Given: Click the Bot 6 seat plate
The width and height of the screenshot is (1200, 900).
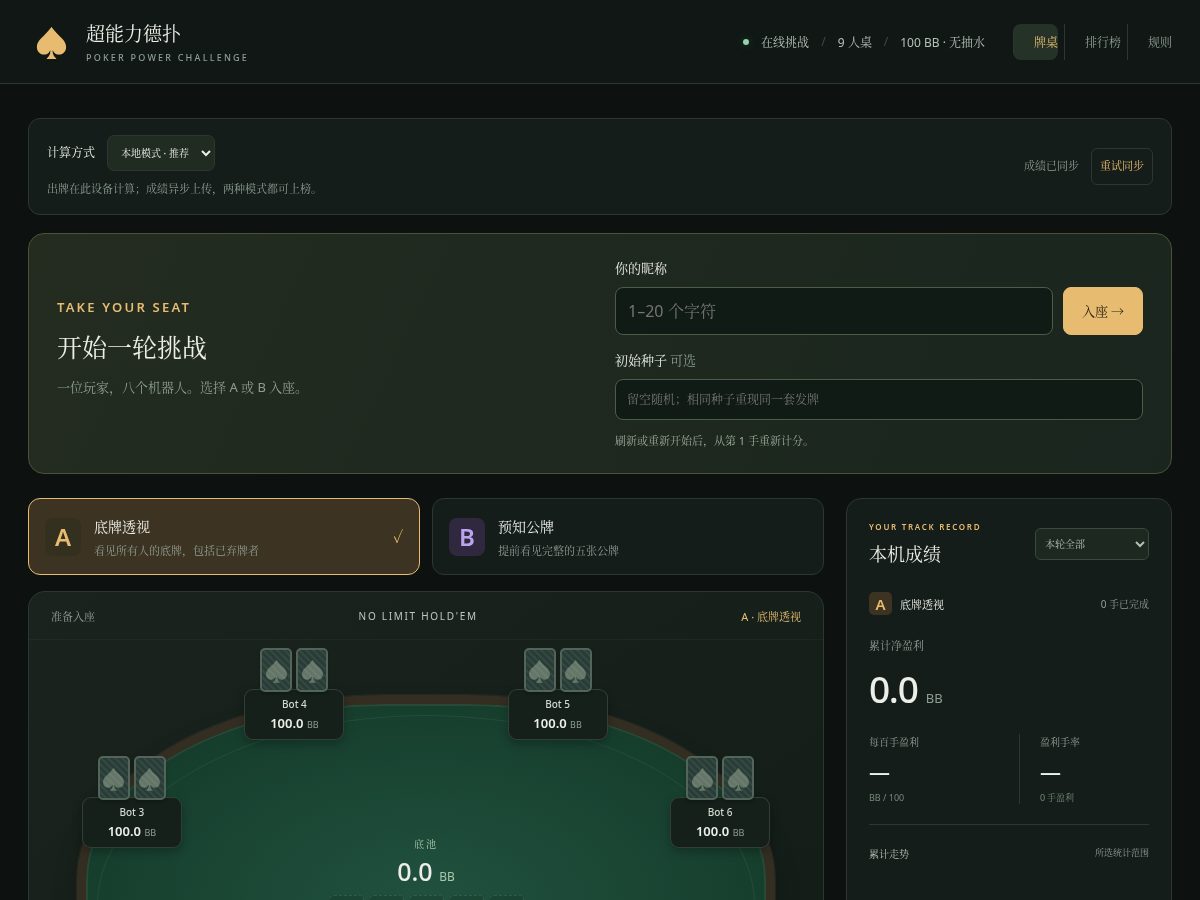Looking at the screenshot, I should click(720, 822).
